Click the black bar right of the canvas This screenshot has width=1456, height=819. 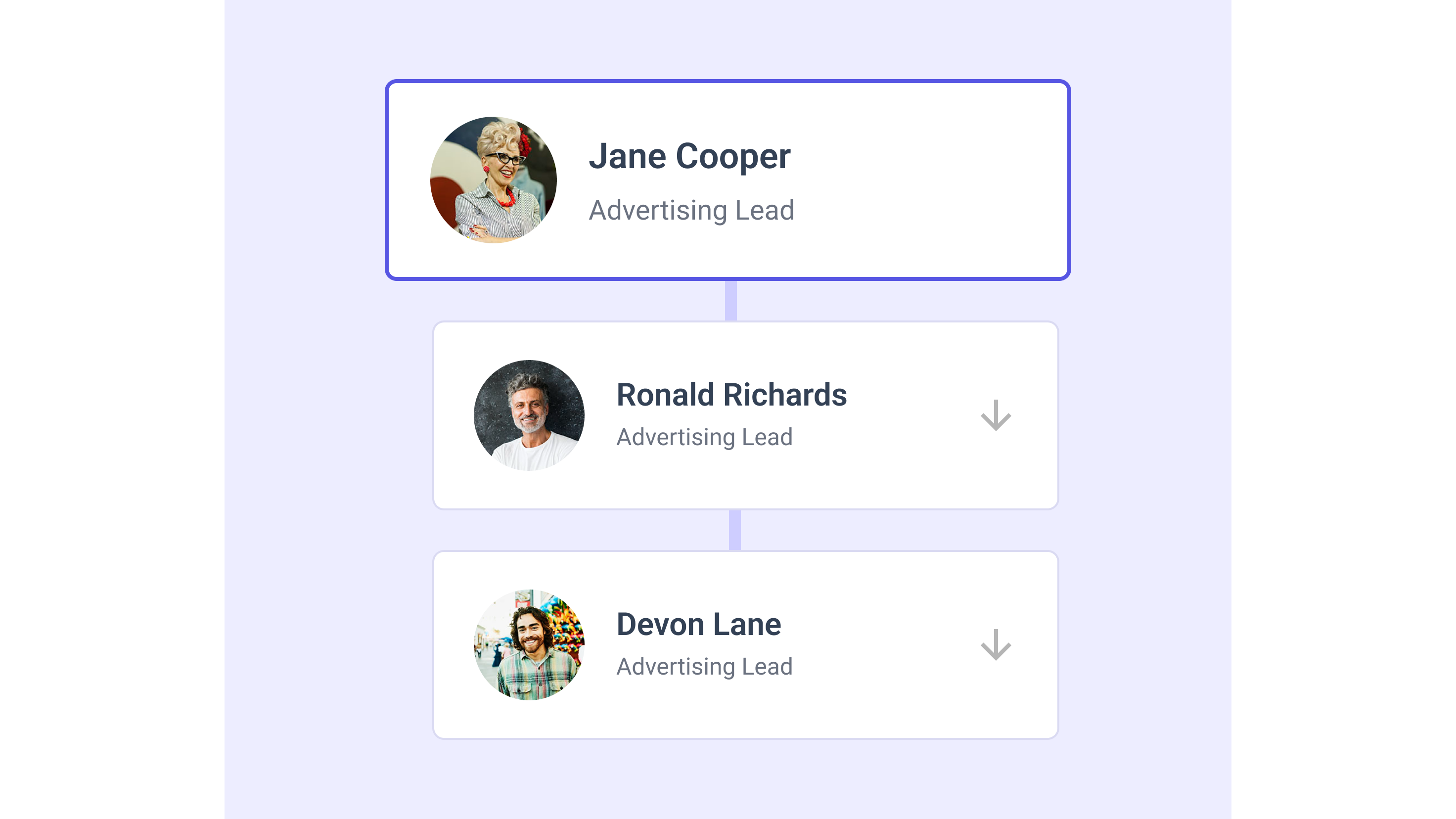(1344, 409)
